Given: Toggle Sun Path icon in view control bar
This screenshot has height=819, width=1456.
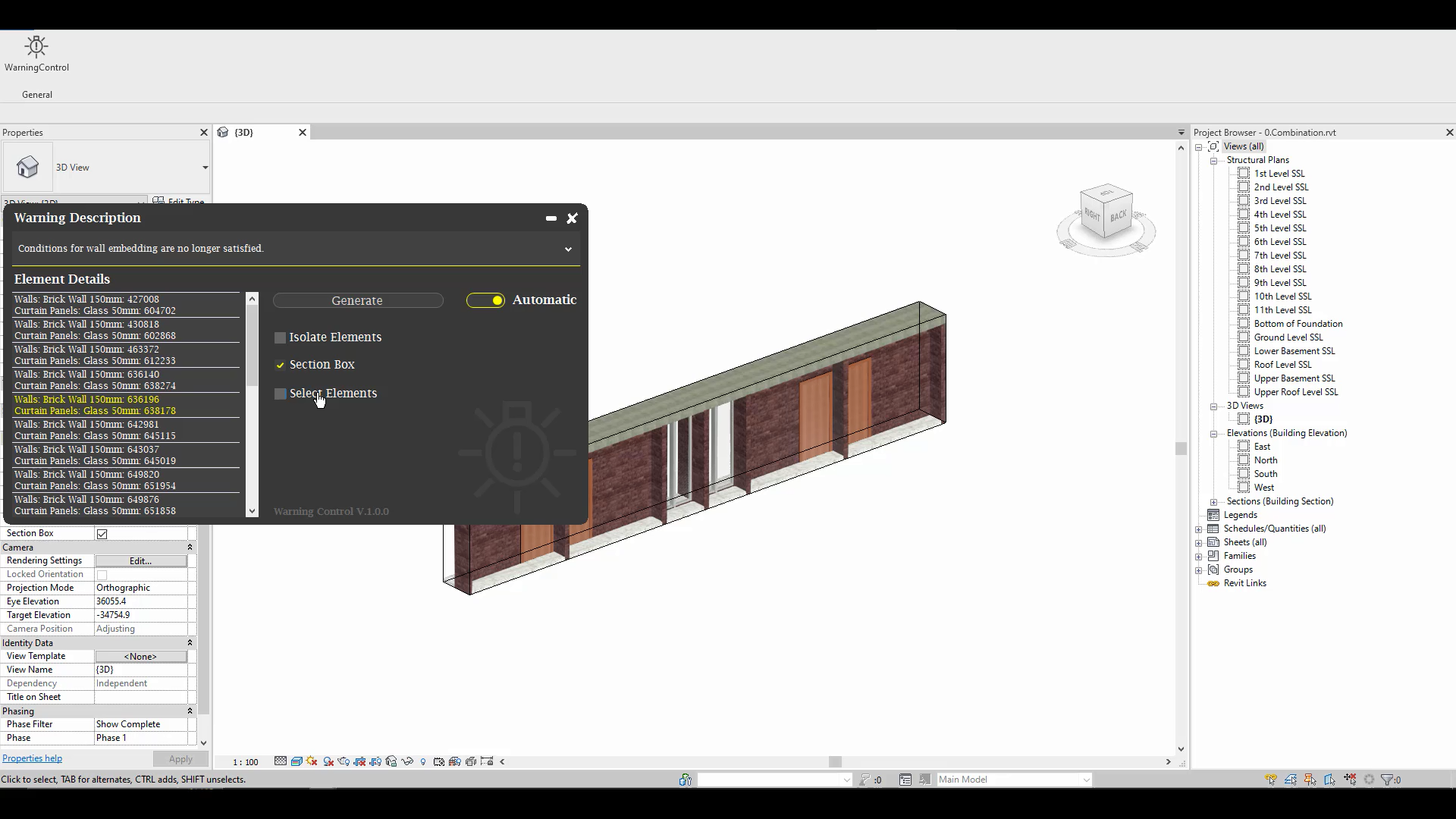Looking at the screenshot, I should (x=312, y=761).
